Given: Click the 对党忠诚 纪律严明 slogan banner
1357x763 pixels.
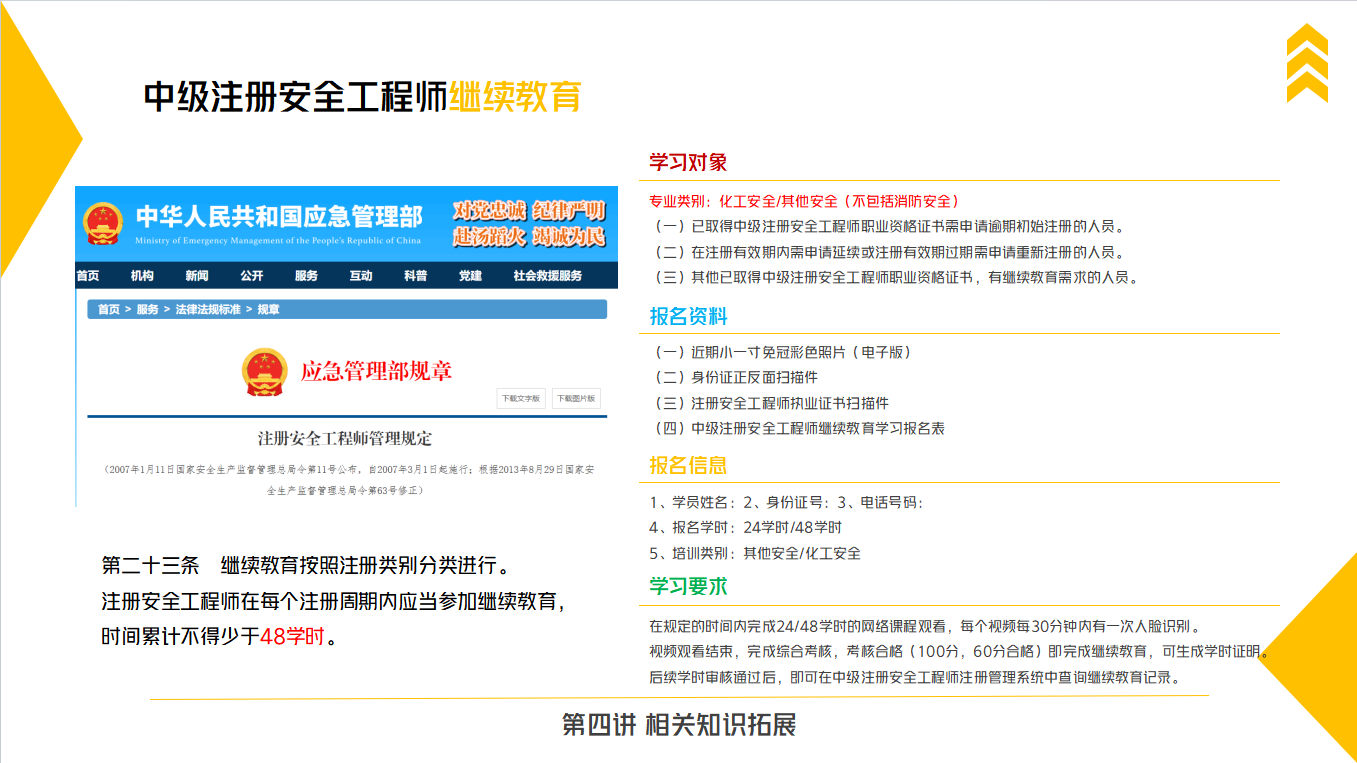Looking at the screenshot, I should click(x=528, y=224).
